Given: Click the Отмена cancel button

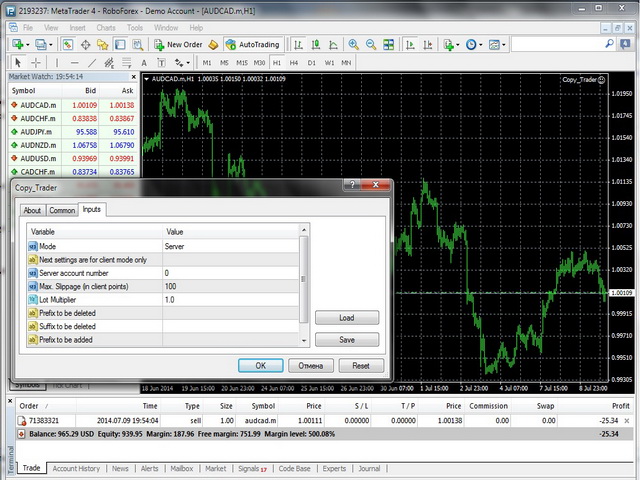Looking at the screenshot, I should (311, 366).
